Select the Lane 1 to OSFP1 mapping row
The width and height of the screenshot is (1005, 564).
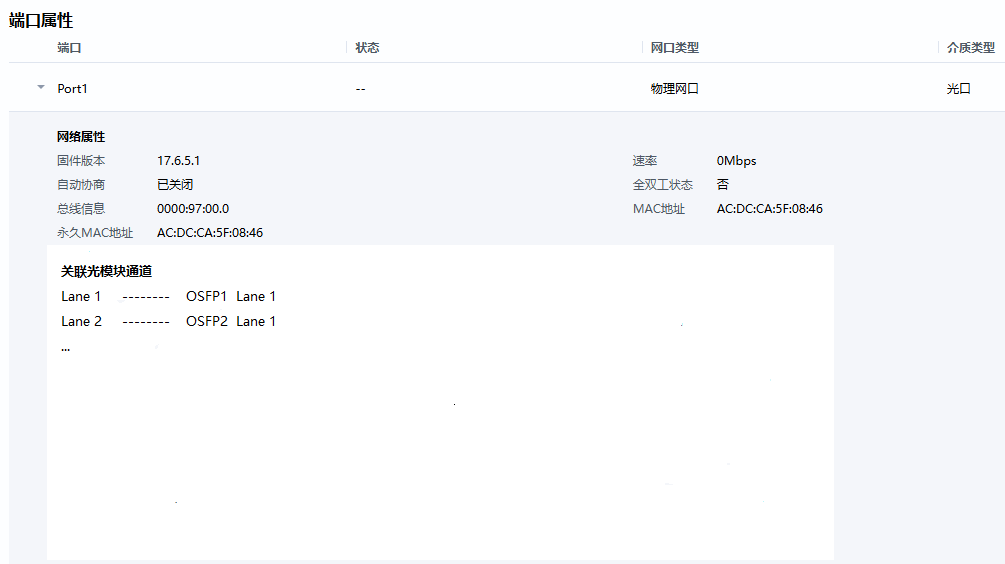coord(168,297)
